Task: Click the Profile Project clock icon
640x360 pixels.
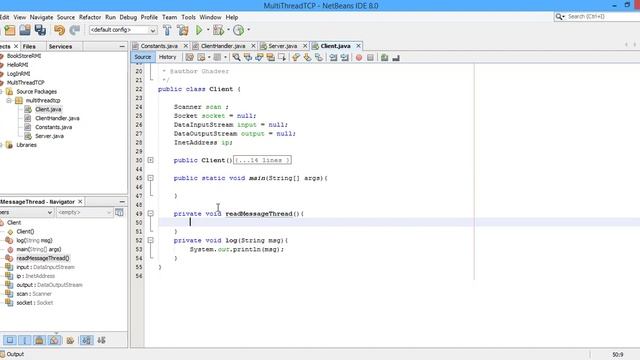Action: [x=239, y=30]
